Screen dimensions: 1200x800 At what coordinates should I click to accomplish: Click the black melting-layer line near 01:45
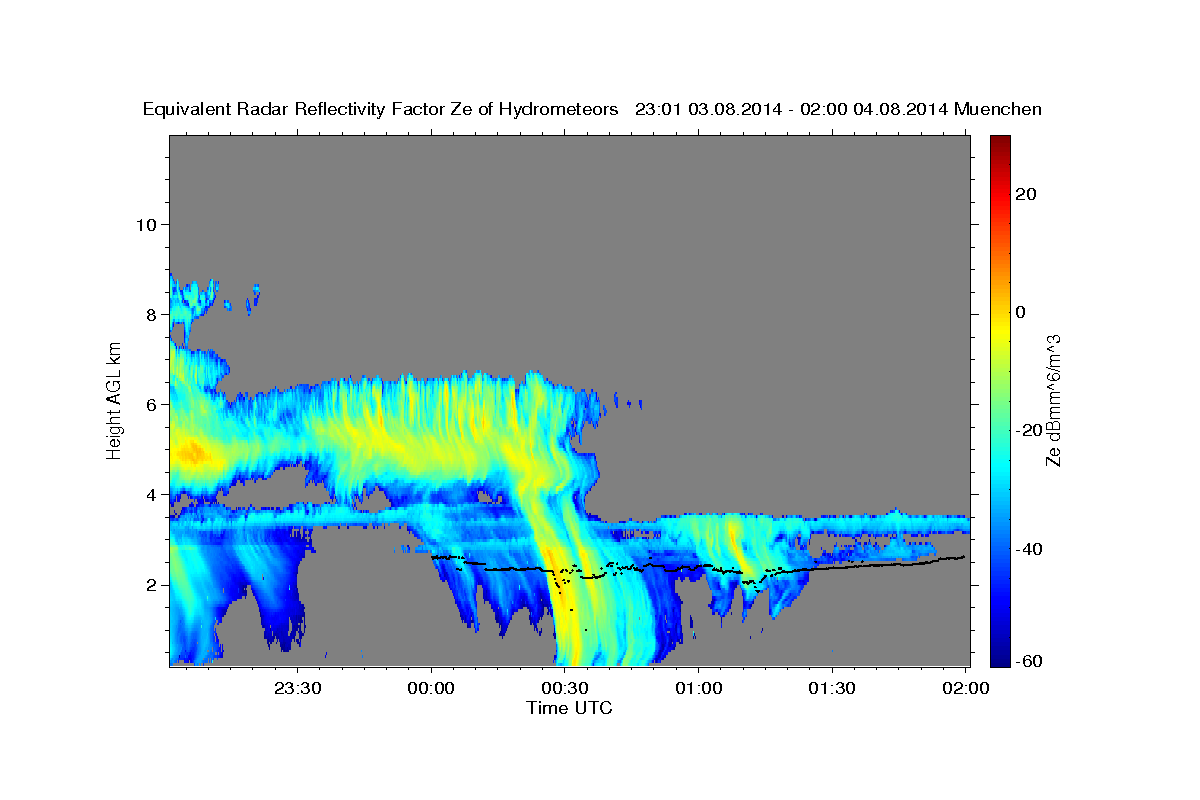(x=900, y=564)
